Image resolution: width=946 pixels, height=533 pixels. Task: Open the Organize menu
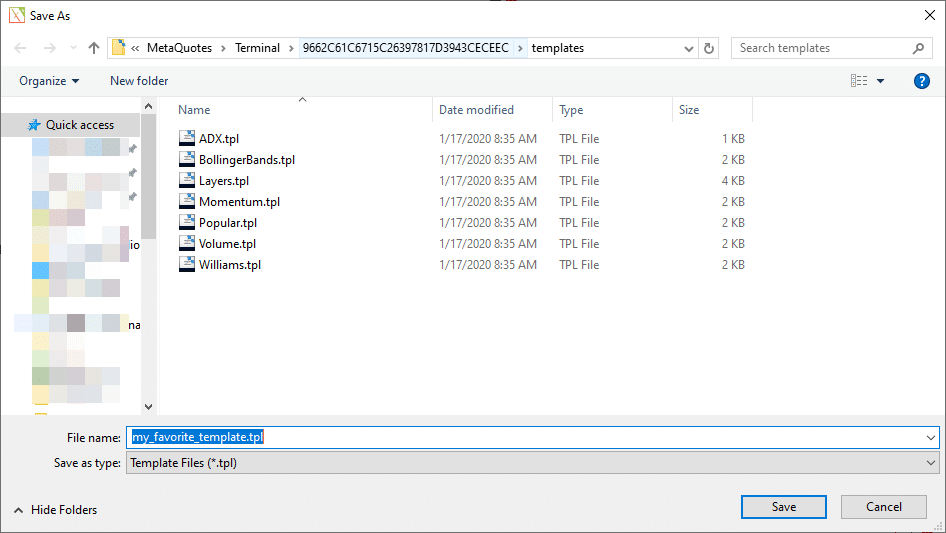pyautogui.click(x=49, y=81)
